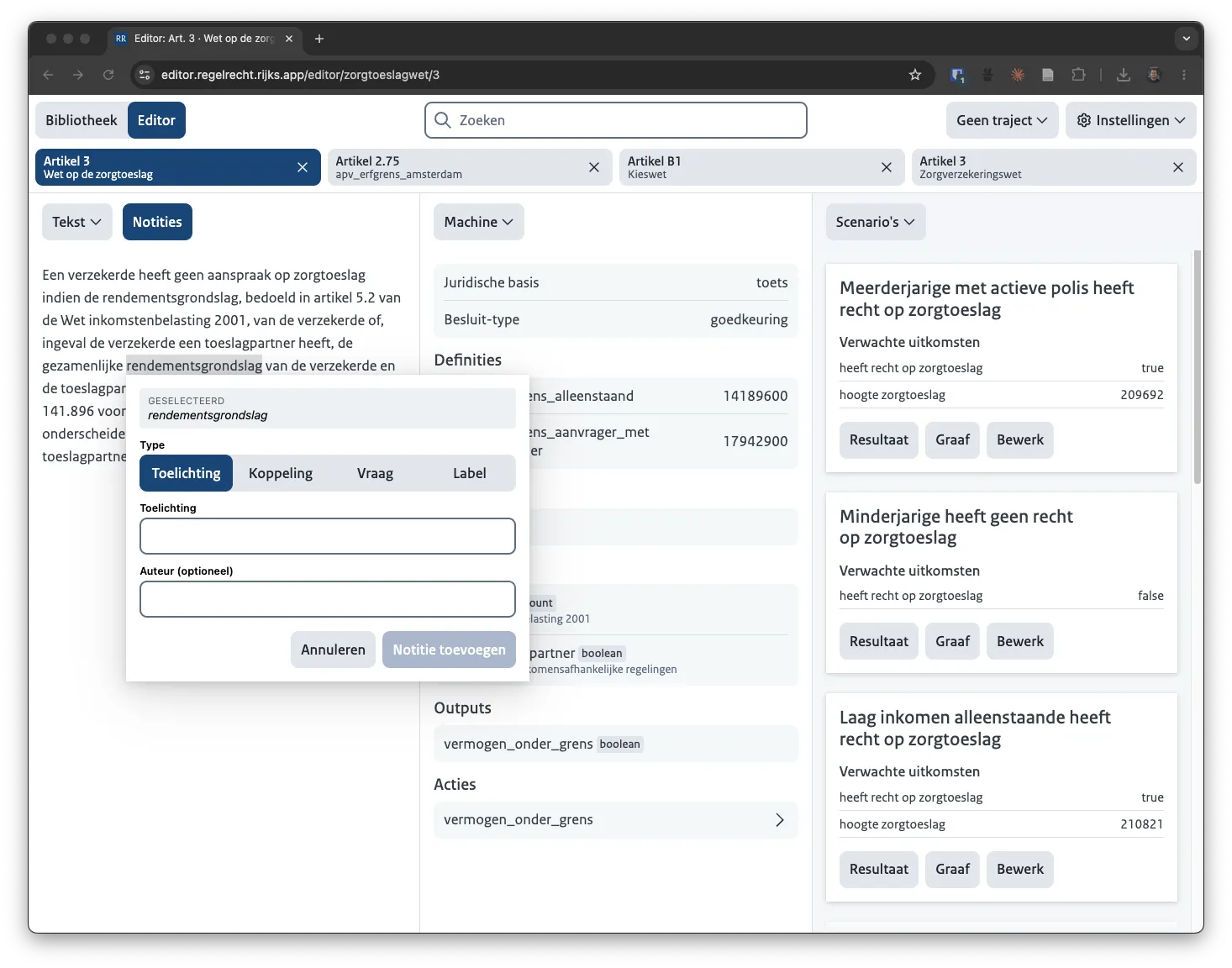
Task: Open browser extensions puzzle icon
Action: click(x=1078, y=75)
